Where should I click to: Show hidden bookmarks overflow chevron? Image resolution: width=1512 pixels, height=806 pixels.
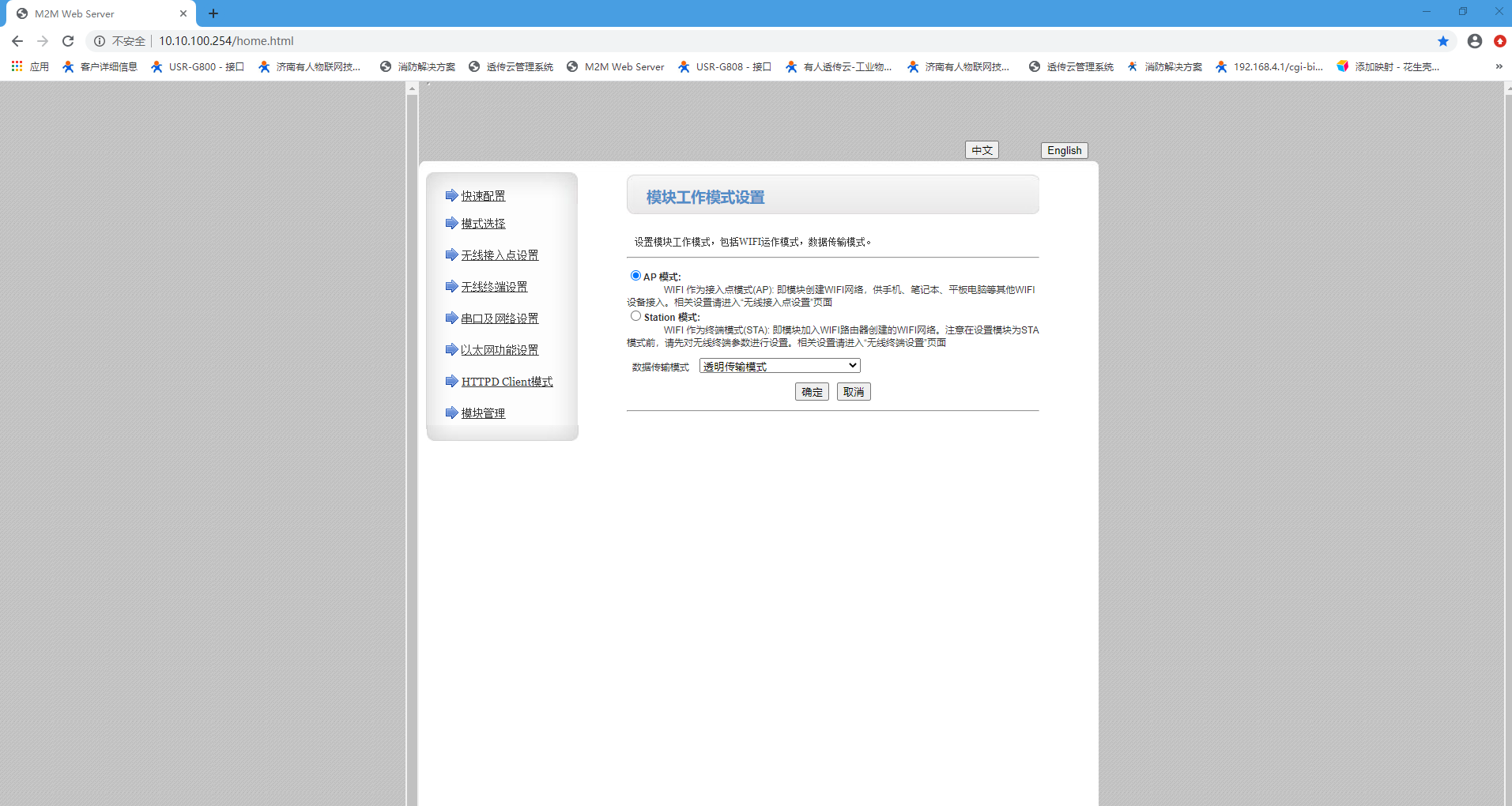click(x=1499, y=66)
